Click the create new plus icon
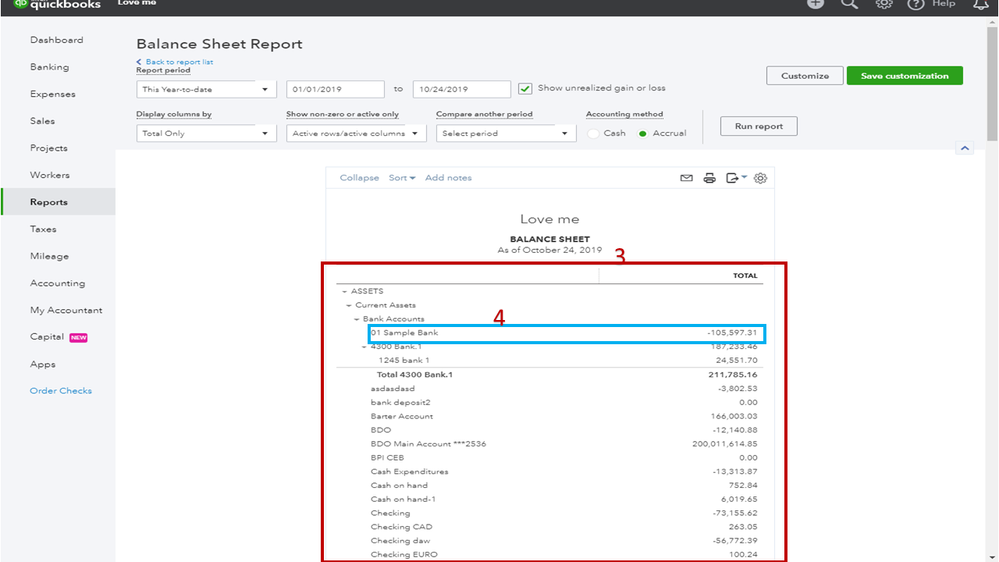Viewport: 999px width, 562px height. coord(816,4)
